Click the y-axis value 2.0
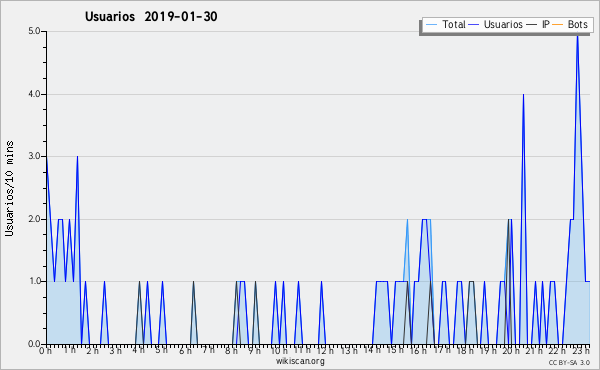Screen dimensions: 600x370 34,219
